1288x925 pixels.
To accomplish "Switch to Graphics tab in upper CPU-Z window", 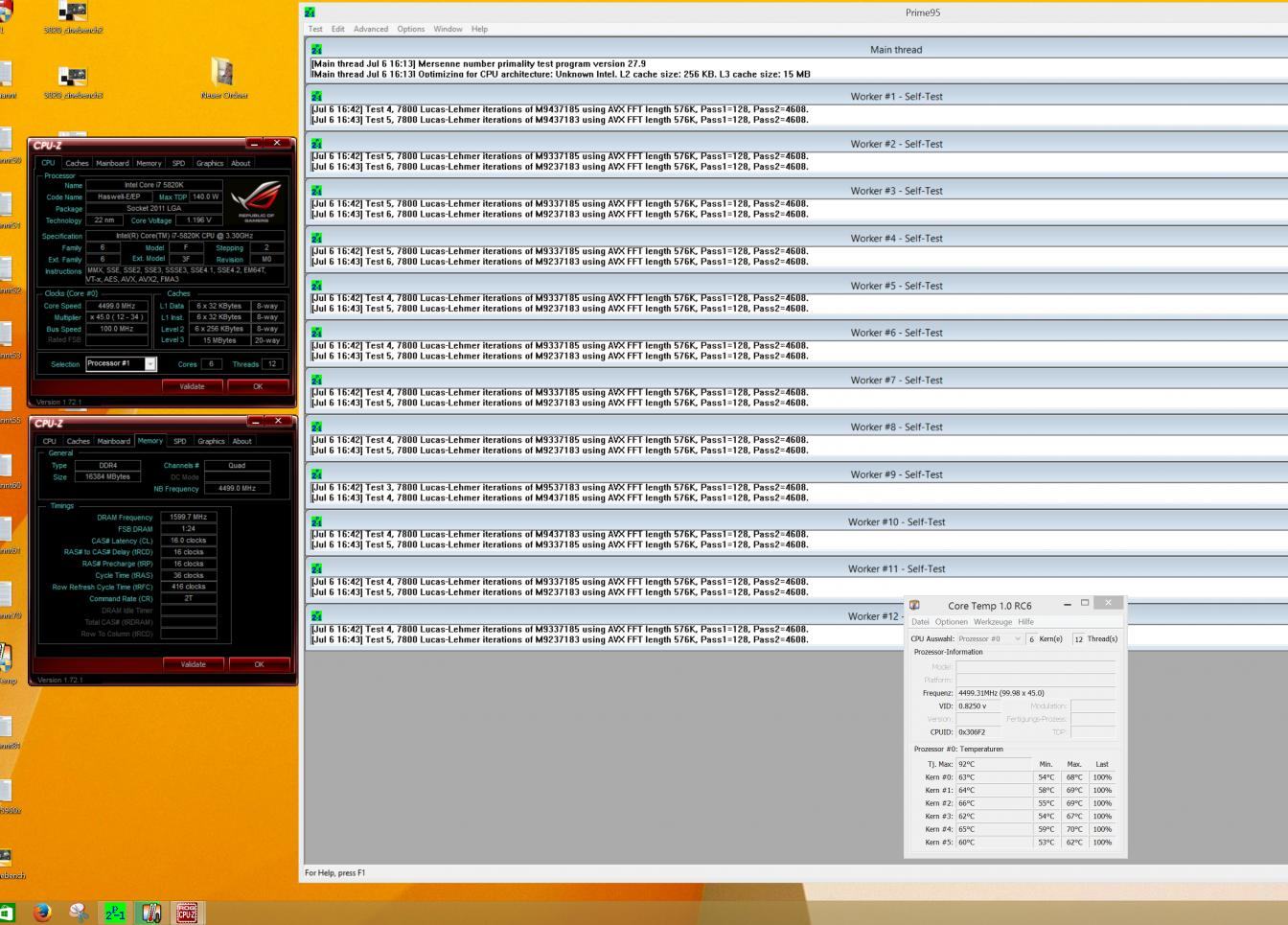I will click(x=210, y=163).
